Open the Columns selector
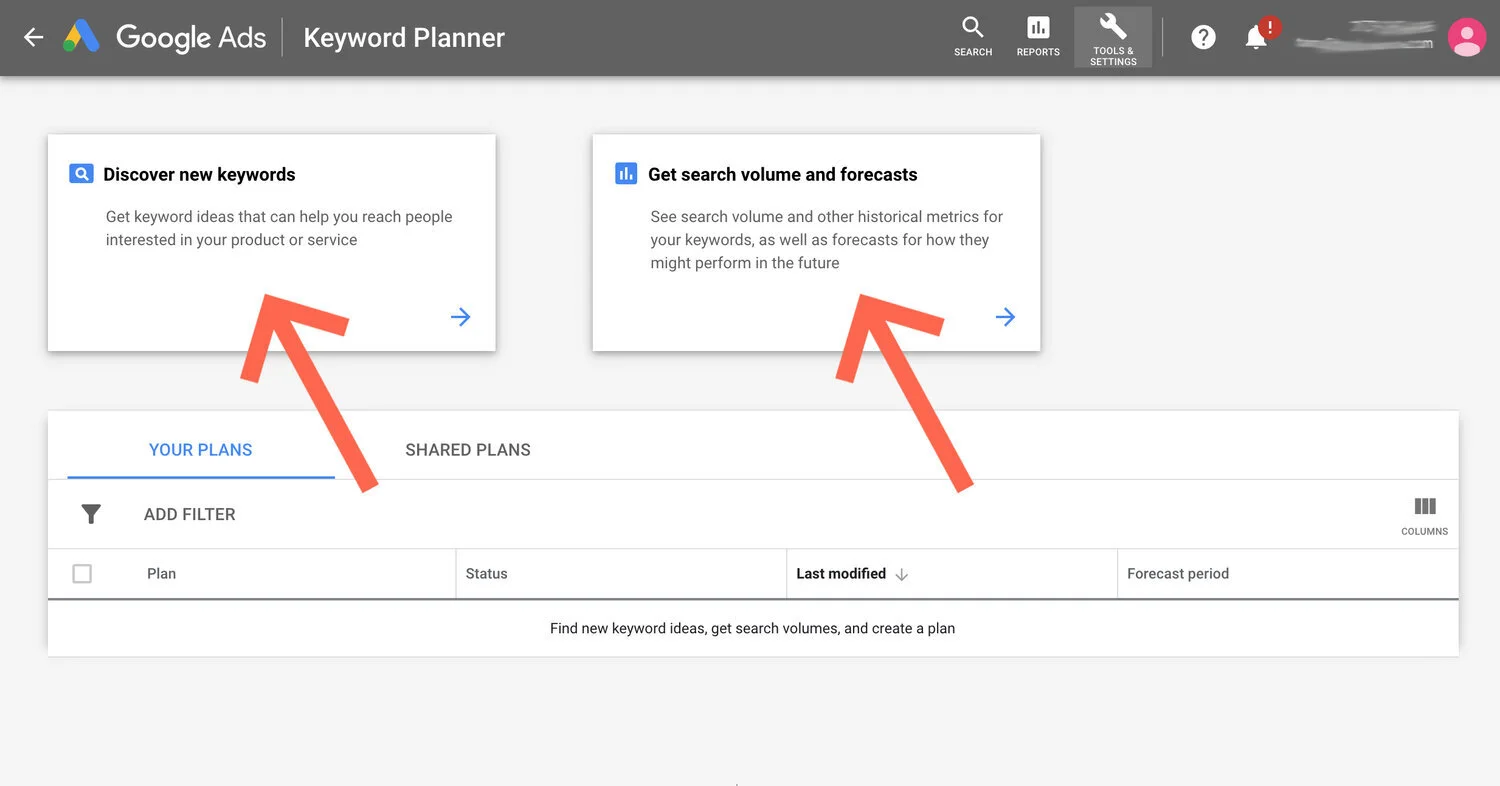 pyautogui.click(x=1425, y=516)
